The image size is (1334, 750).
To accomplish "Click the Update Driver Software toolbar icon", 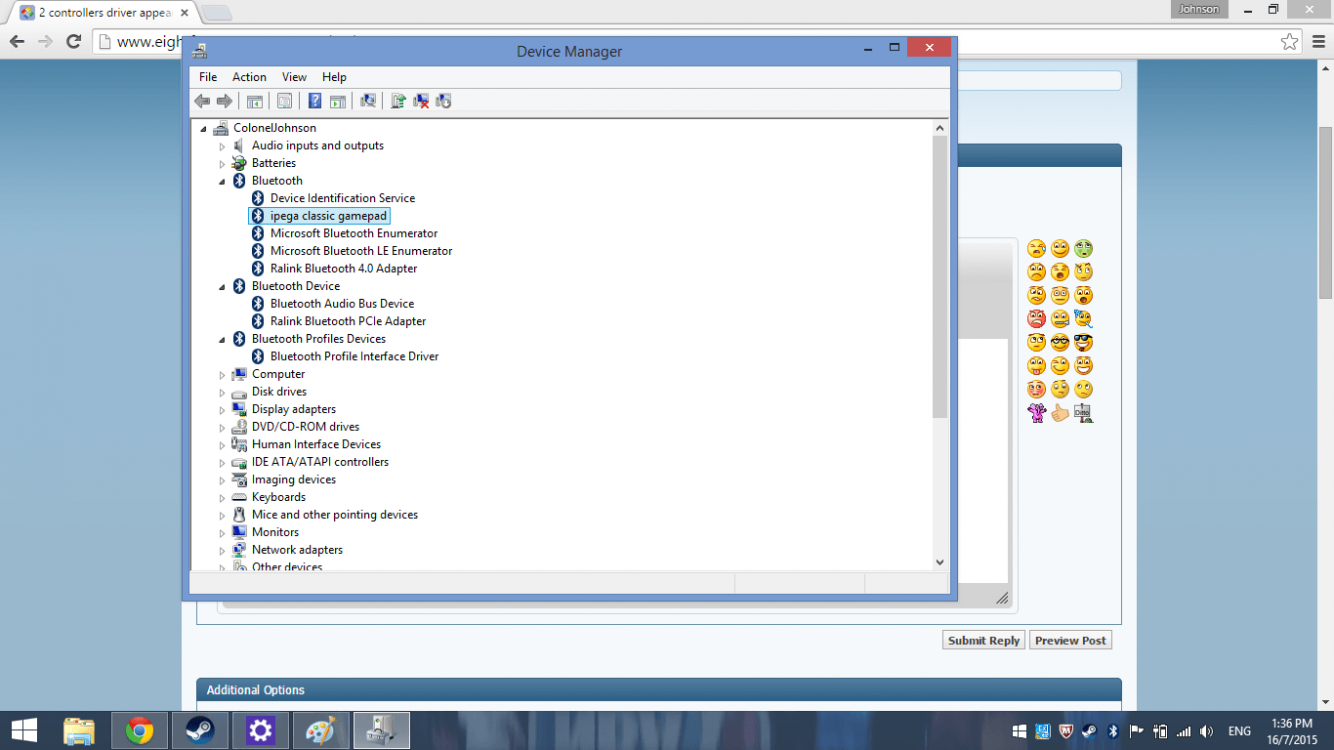I will [398, 101].
